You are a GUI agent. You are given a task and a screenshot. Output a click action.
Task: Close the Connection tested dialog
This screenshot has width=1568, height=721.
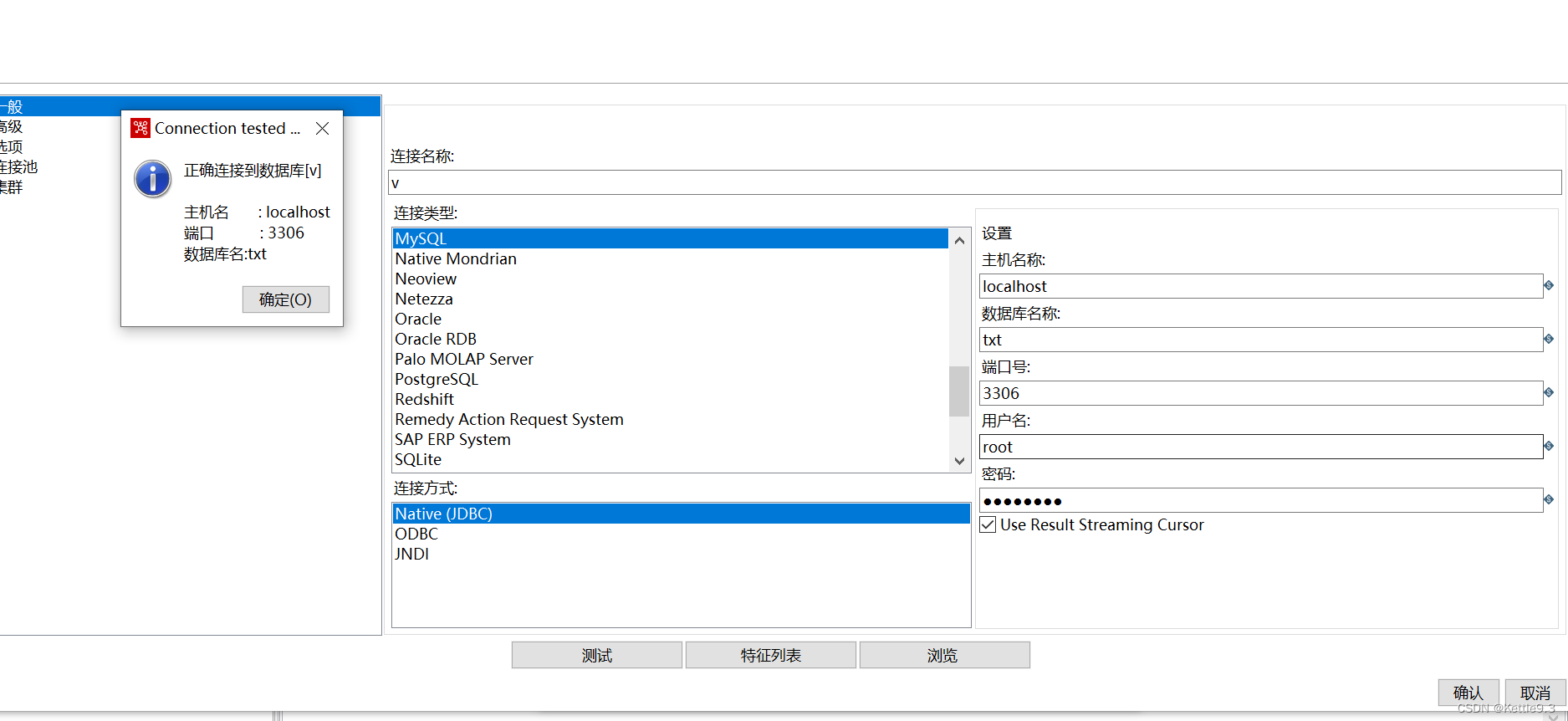[322, 128]
